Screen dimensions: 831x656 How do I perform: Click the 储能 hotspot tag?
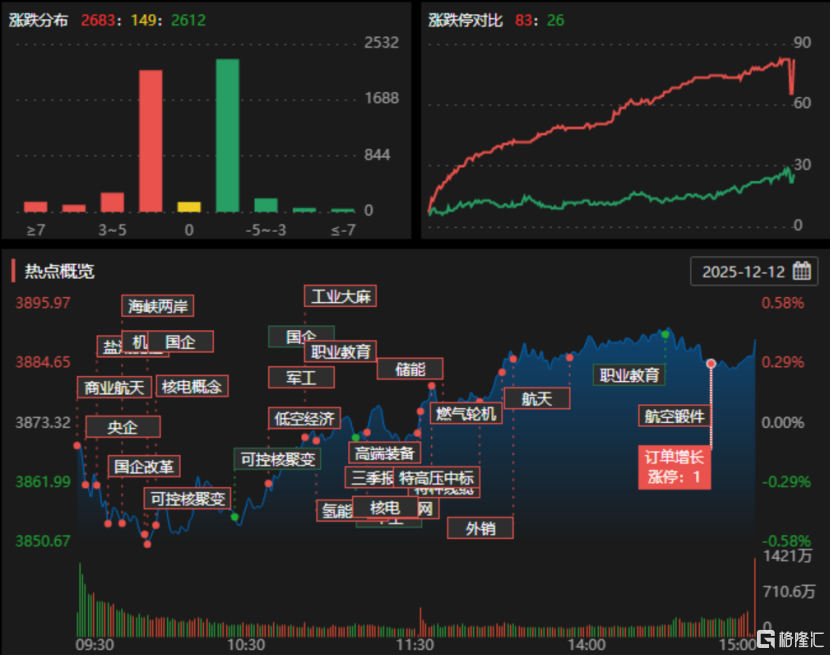410,368
